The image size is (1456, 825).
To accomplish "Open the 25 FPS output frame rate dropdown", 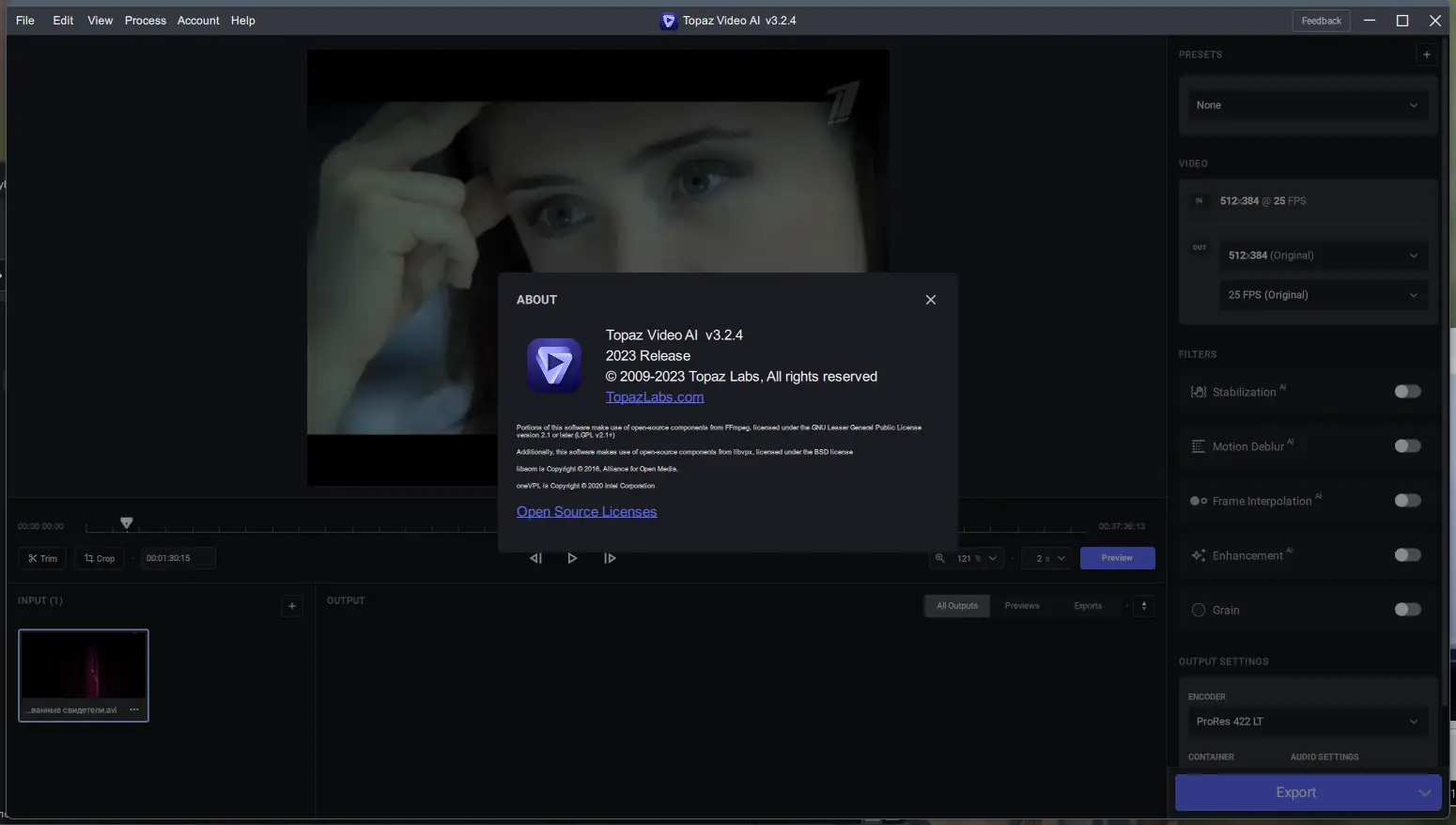I will [1324, 295].
